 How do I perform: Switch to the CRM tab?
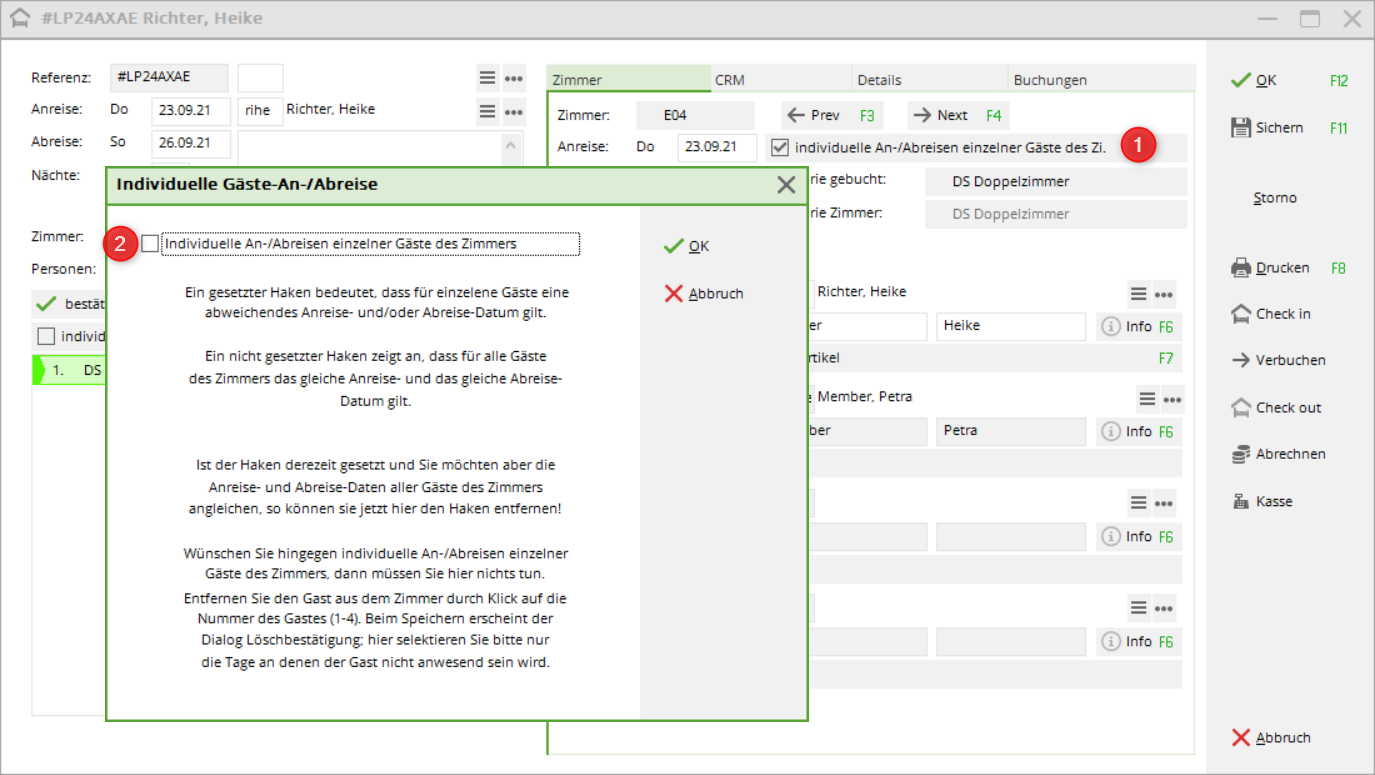pos(730,80)
